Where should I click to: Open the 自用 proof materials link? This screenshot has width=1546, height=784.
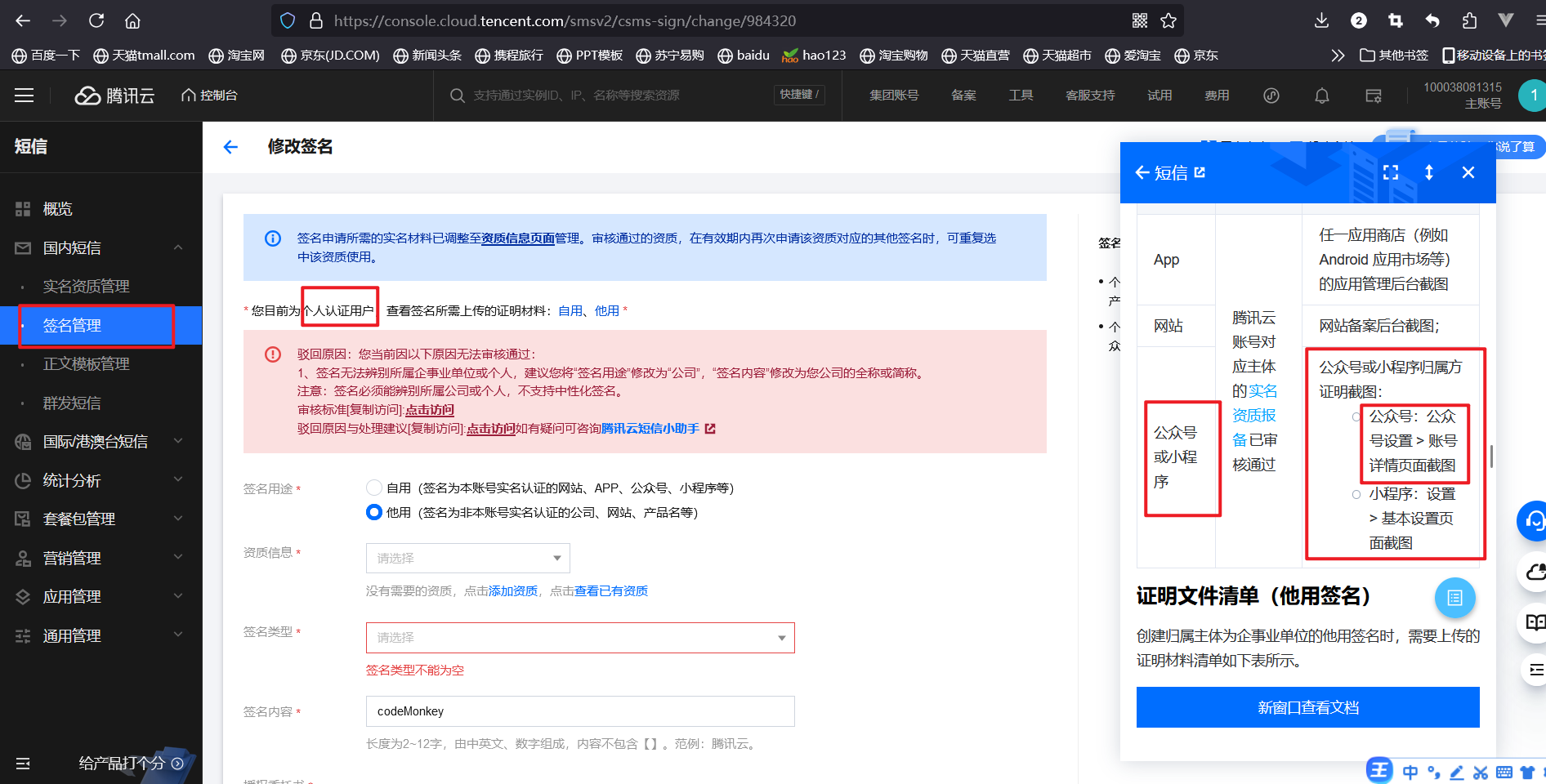570,311
